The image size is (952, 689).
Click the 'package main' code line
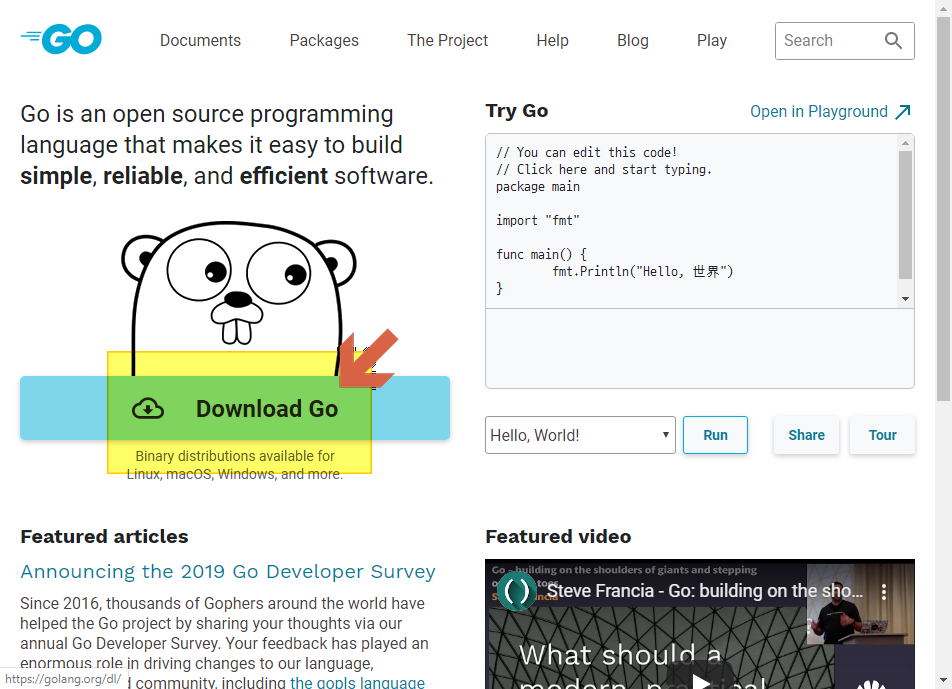pyautogui.click(x=537, y=186)
